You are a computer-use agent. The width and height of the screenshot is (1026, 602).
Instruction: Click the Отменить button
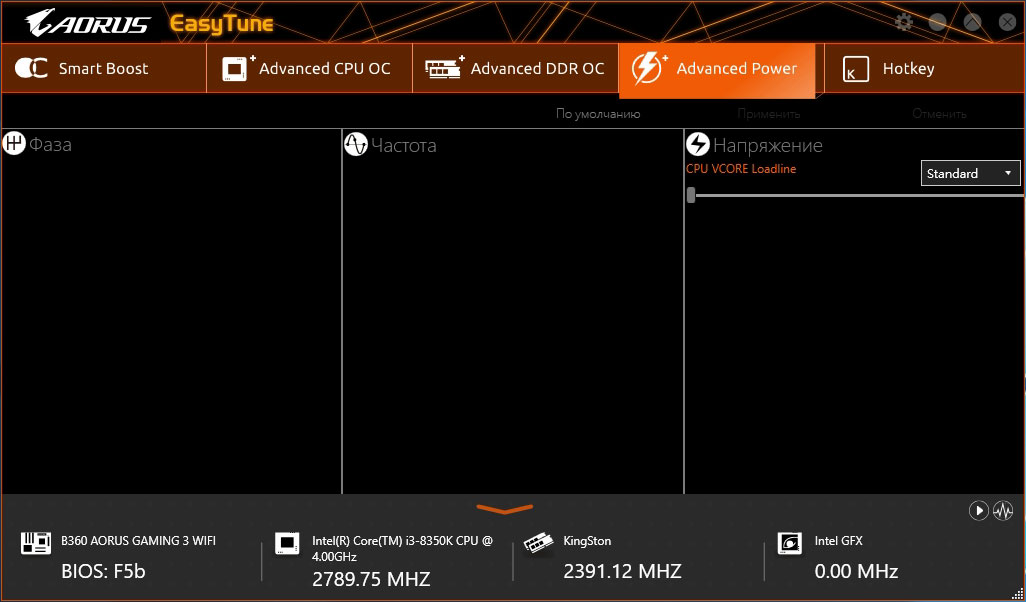[x=940, y=114]
